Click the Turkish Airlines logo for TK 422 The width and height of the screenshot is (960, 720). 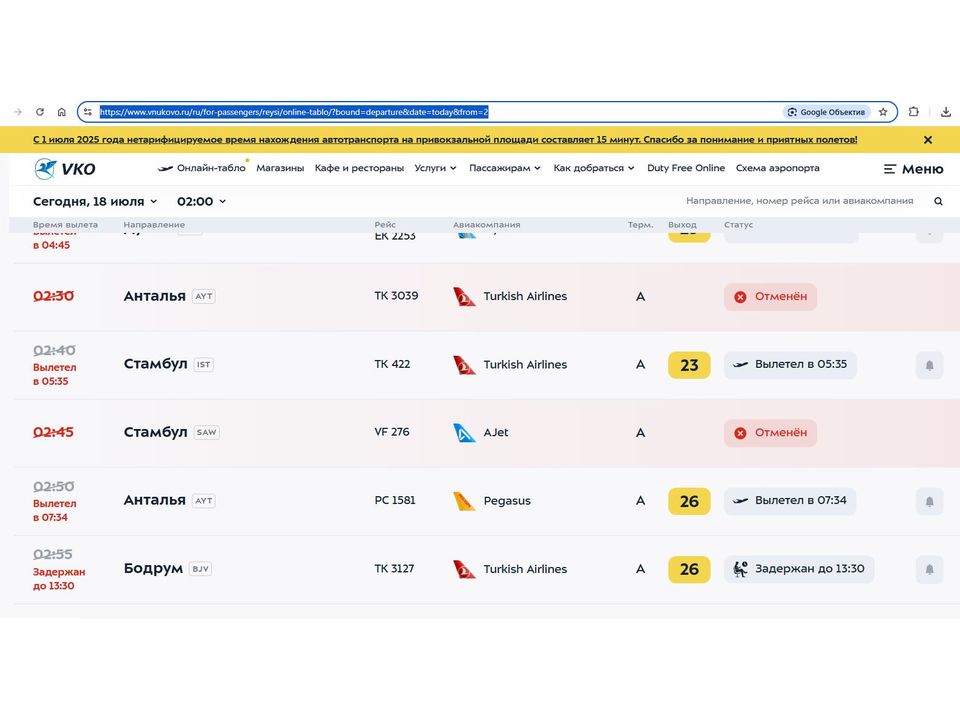(464, 365)
